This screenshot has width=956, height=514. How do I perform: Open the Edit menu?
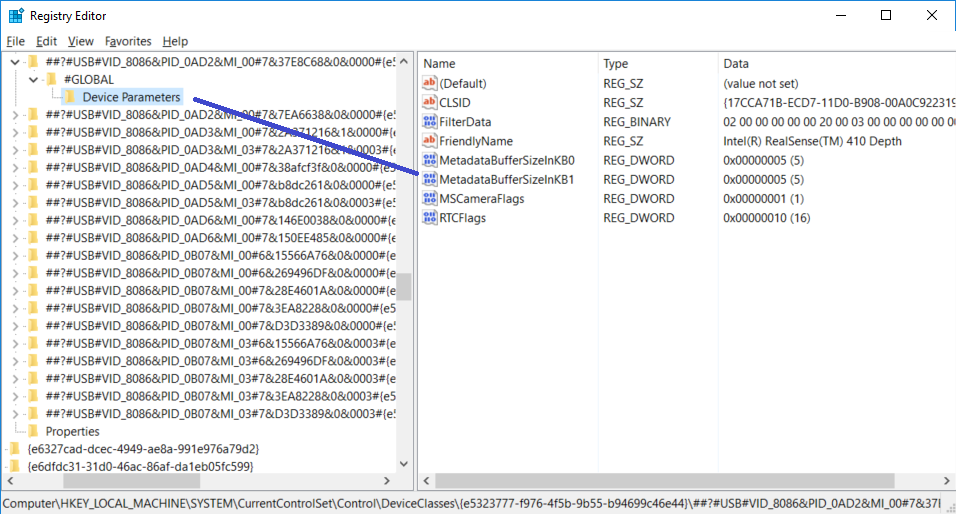(x=46, y=41)
